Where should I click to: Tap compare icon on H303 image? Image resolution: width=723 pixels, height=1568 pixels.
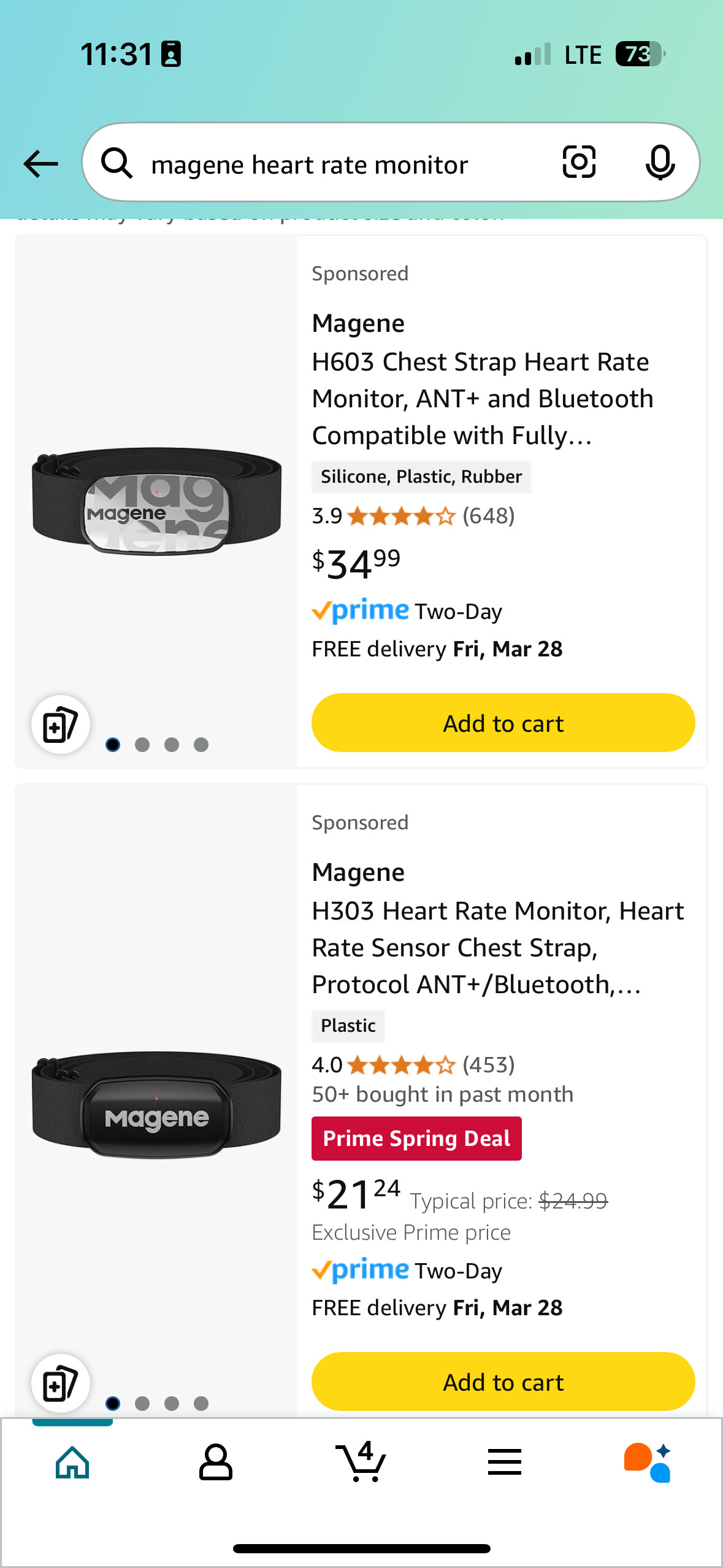60,1383
